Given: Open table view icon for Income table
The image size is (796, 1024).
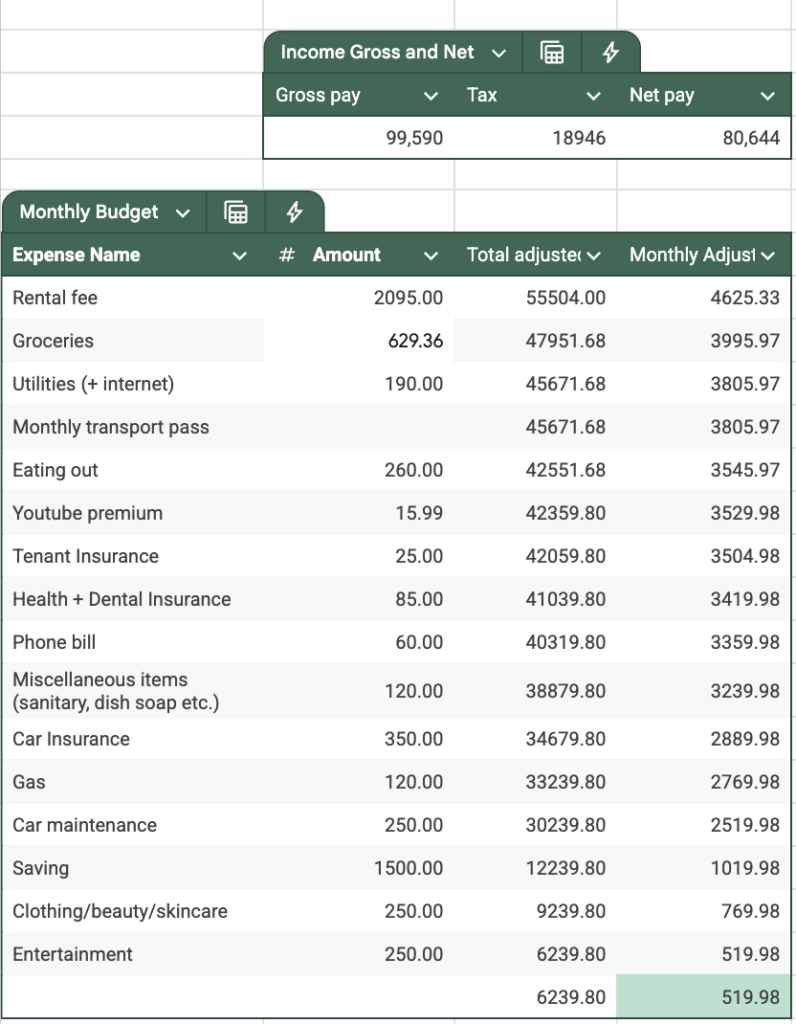Looking at the screenshot, I should [552, 52].
